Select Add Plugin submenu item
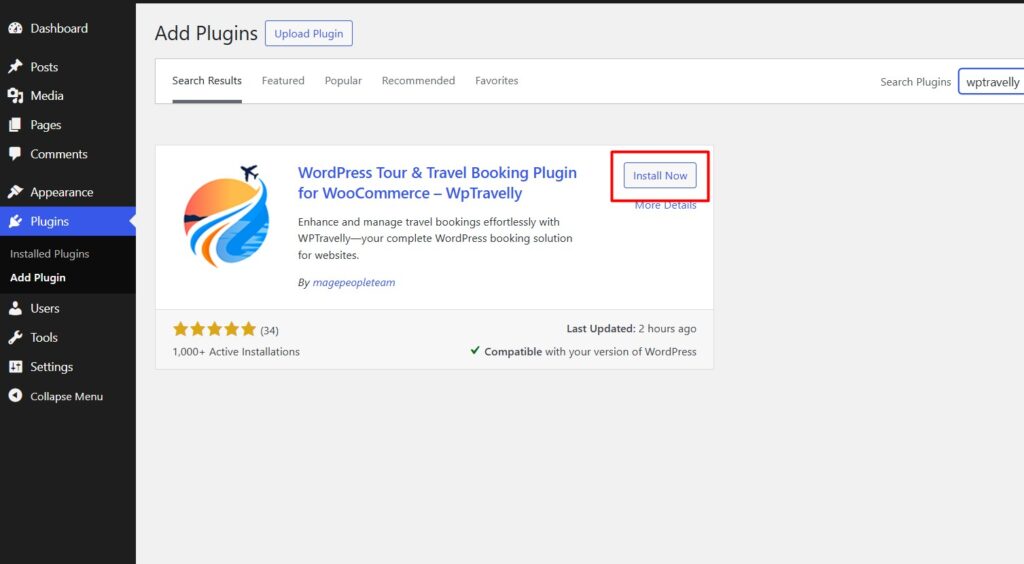Image resolution: width=1024 pixels, height=564 pixels. [x=38, y=277]
